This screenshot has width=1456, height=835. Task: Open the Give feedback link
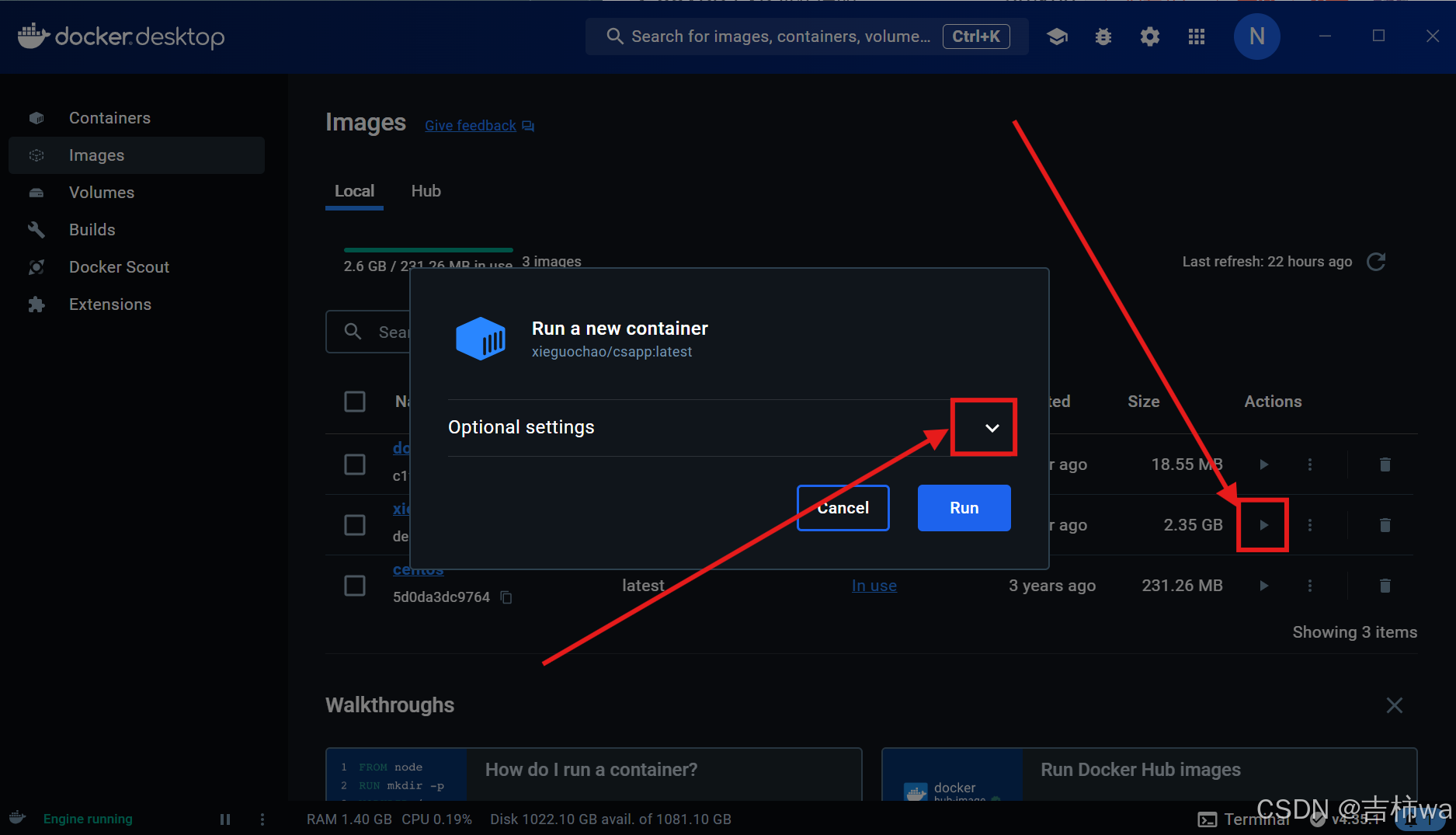point(470,125)
